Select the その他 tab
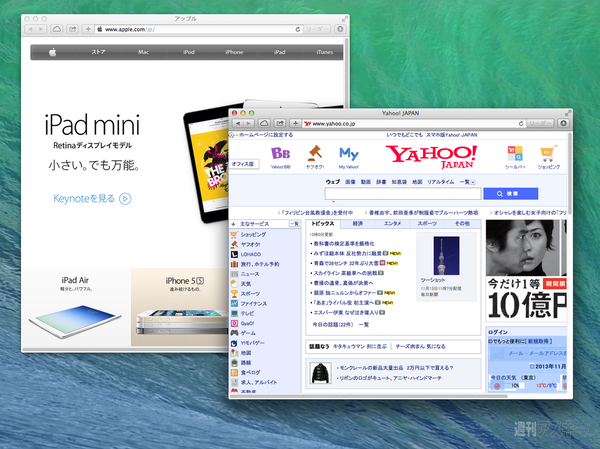The width and height of the screenshot is (600, 449). [462, 224]
